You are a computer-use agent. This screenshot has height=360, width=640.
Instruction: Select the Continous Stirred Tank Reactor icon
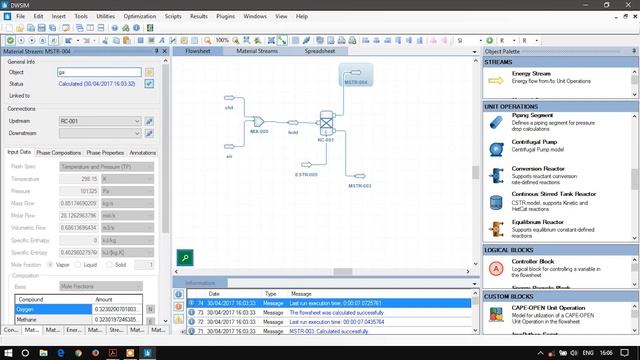pyautogui.click(x=496, y=202)
